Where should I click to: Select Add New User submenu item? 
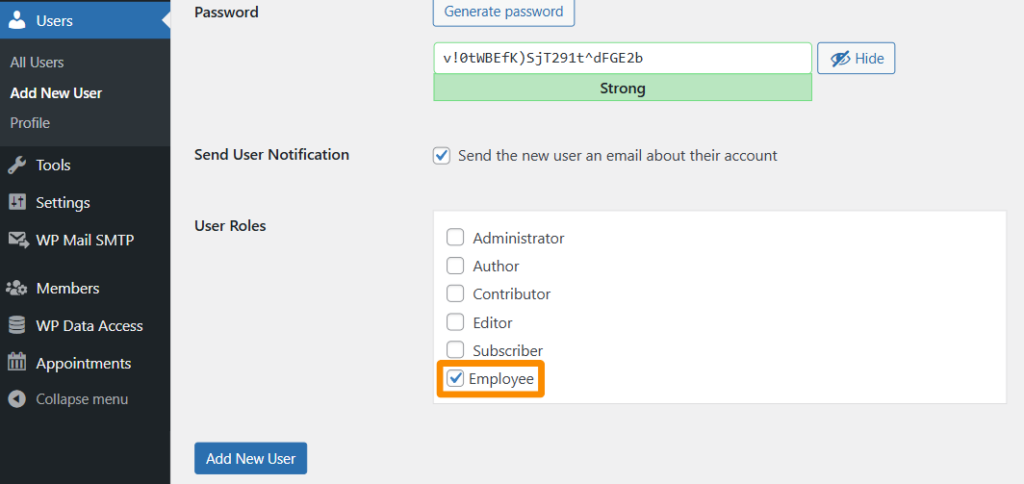point(56,93)
